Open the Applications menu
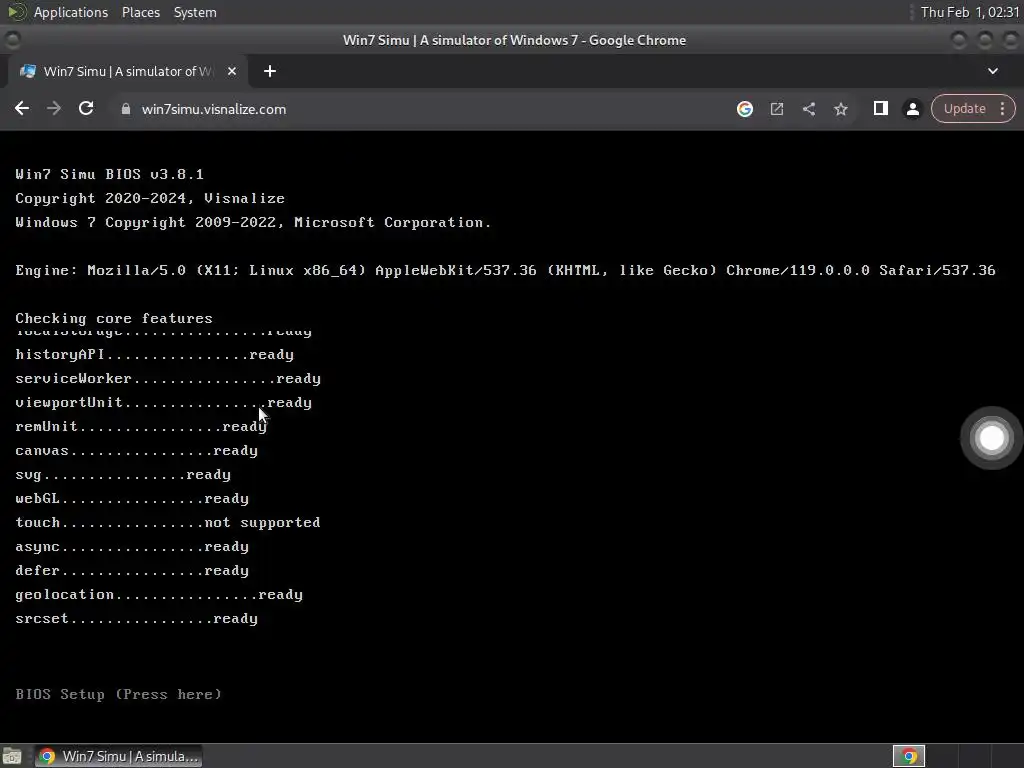The width and height of the screenshot is (1024, 768). pyautogui.click(x=71, y=12)
